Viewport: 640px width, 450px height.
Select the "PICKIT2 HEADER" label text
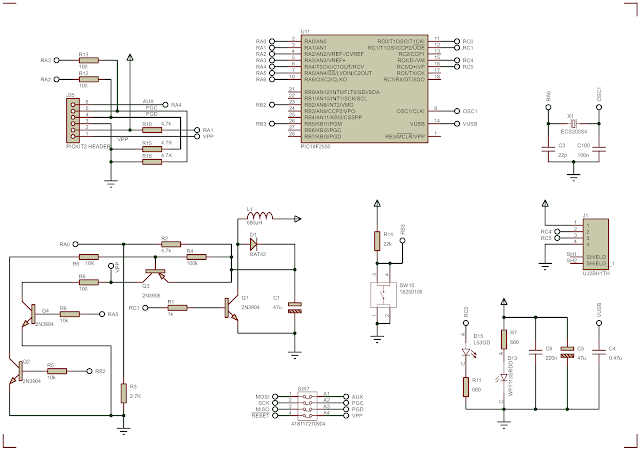click(88, 146)
